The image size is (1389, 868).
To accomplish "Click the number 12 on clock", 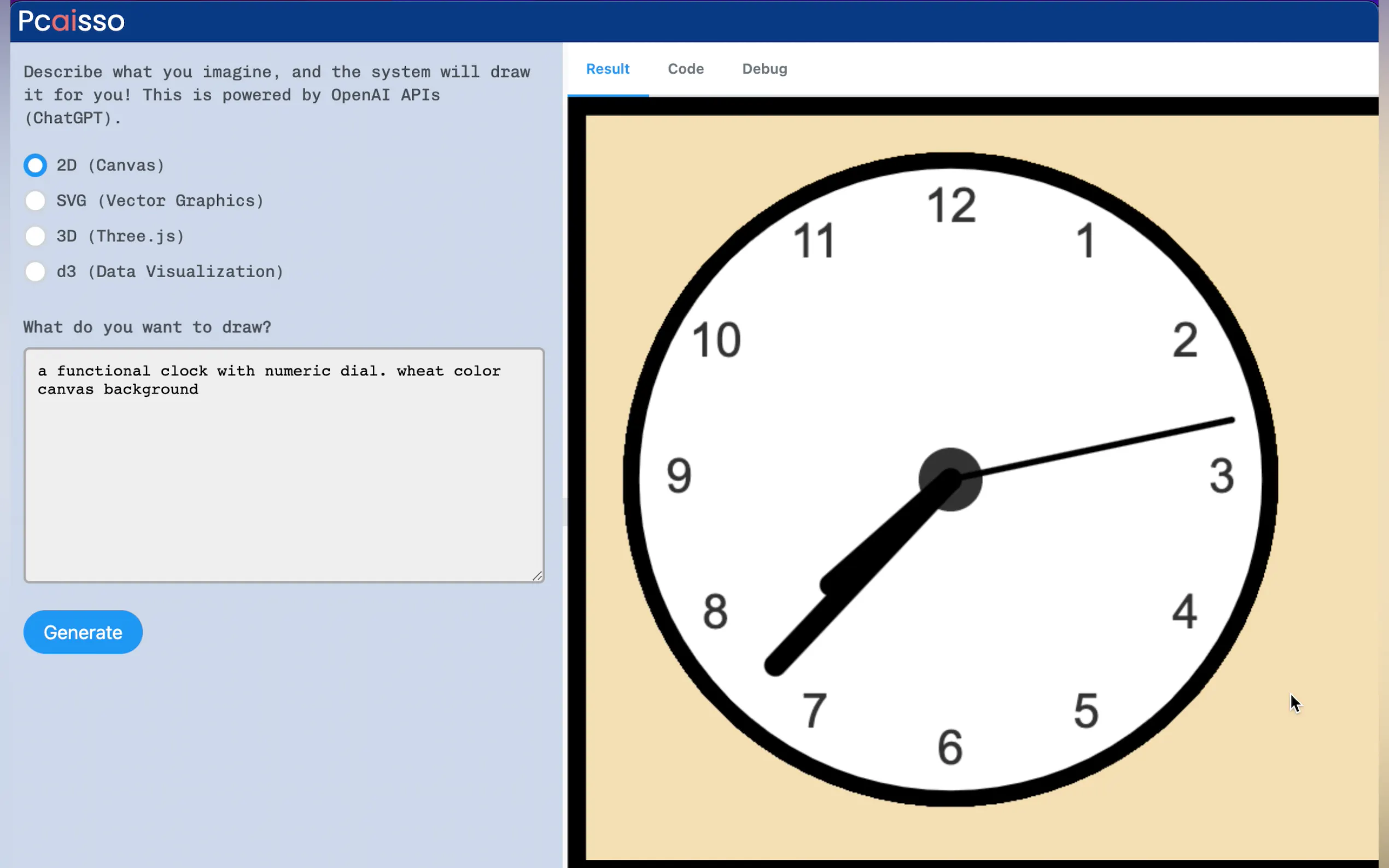I will (x=951, y=205).
